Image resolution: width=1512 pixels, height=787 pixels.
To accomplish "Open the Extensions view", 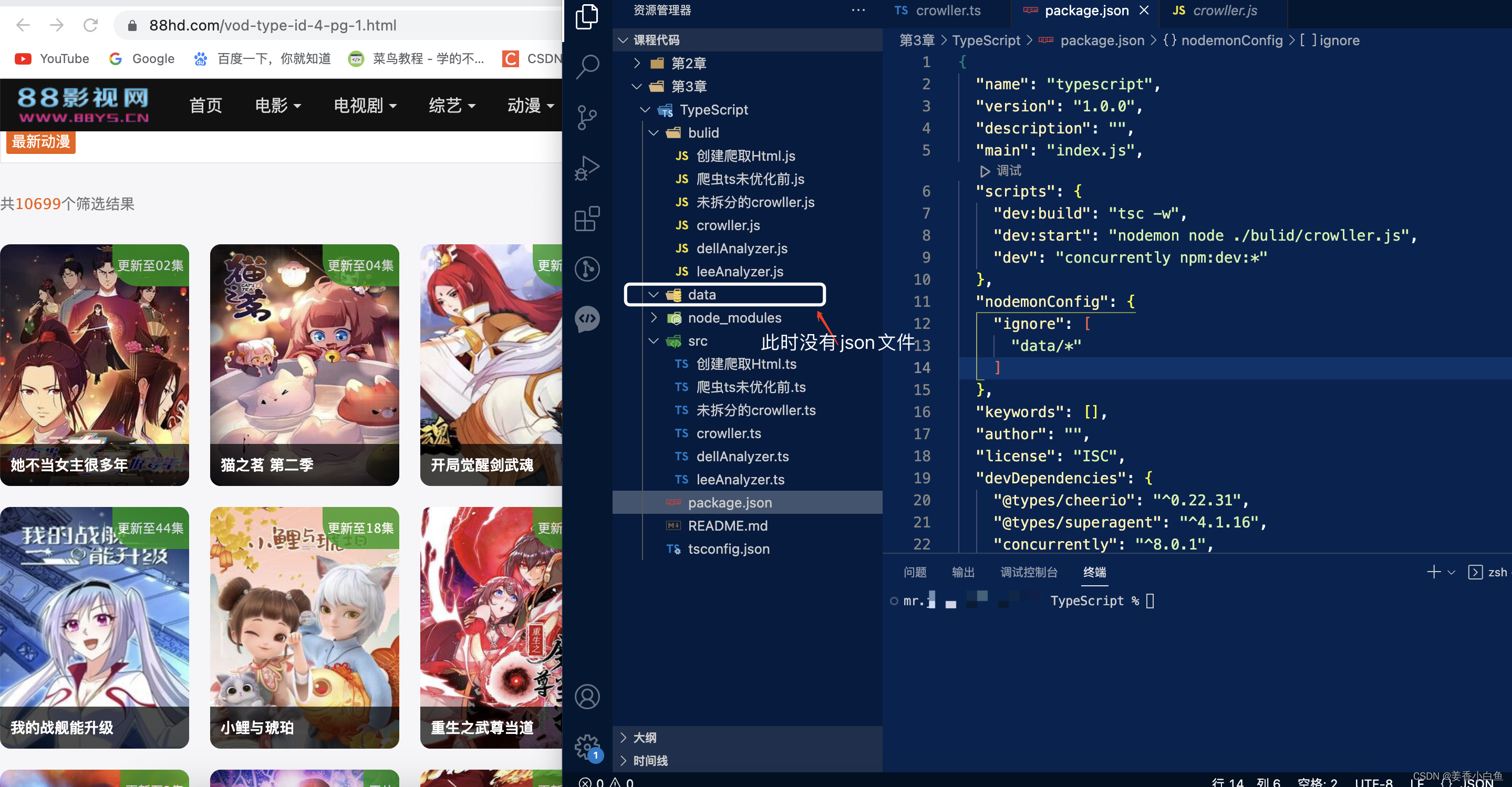I will [587, 219].
